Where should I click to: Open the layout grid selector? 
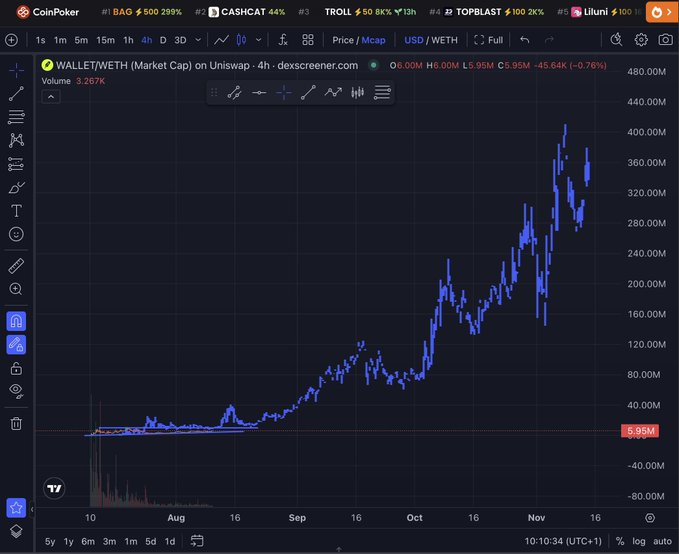pos(308,40)
